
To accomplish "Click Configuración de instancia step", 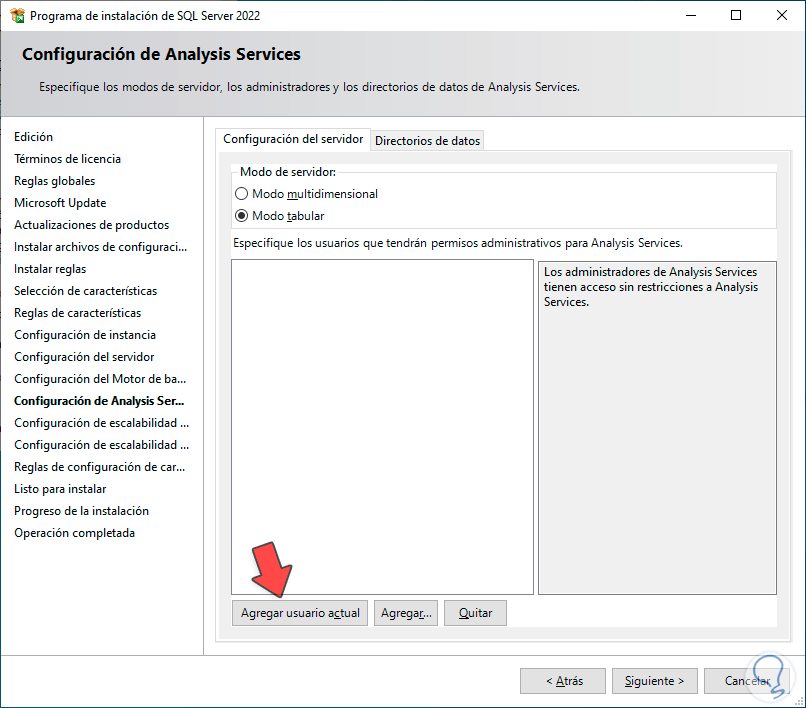I will point(85,335).
